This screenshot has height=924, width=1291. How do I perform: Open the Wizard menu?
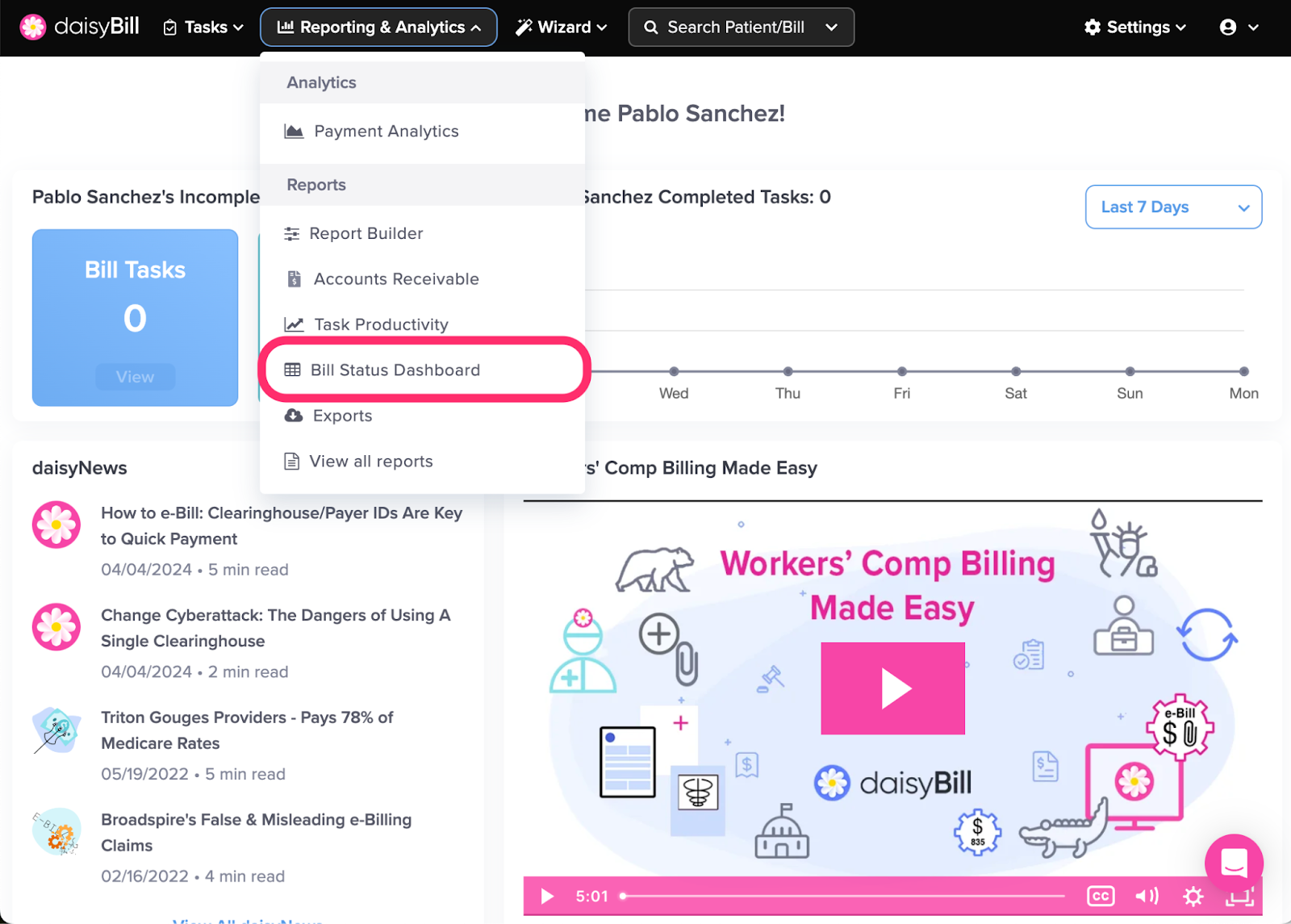(561, 27)
